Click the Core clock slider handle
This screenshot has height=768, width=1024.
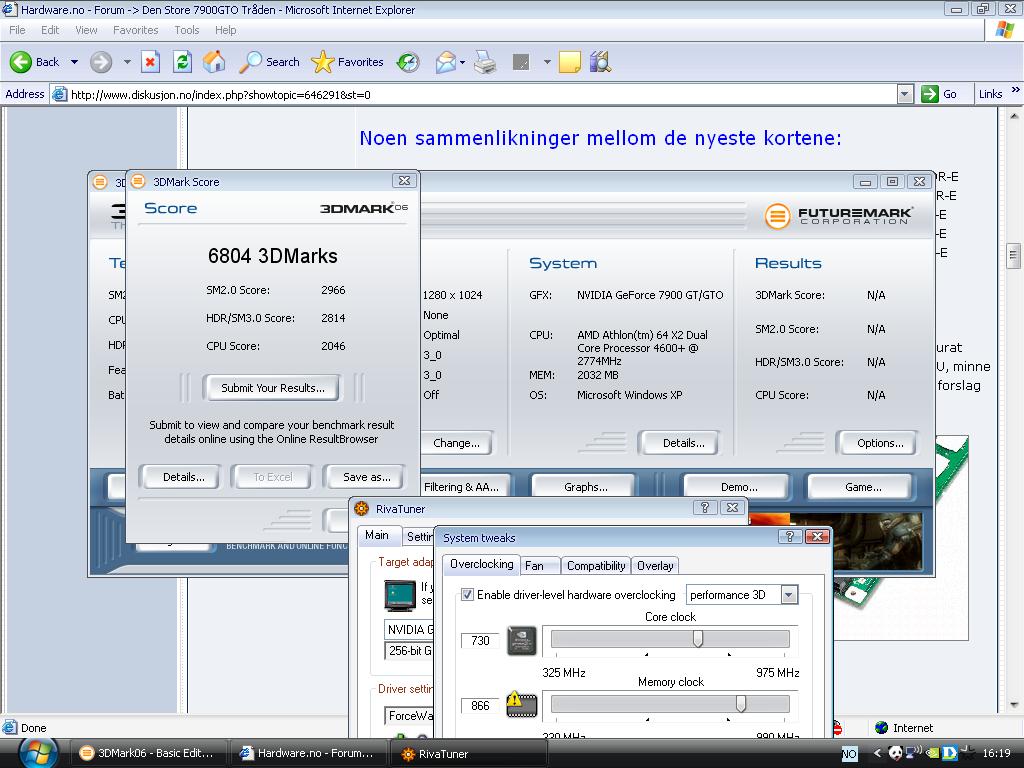(697, 639)
